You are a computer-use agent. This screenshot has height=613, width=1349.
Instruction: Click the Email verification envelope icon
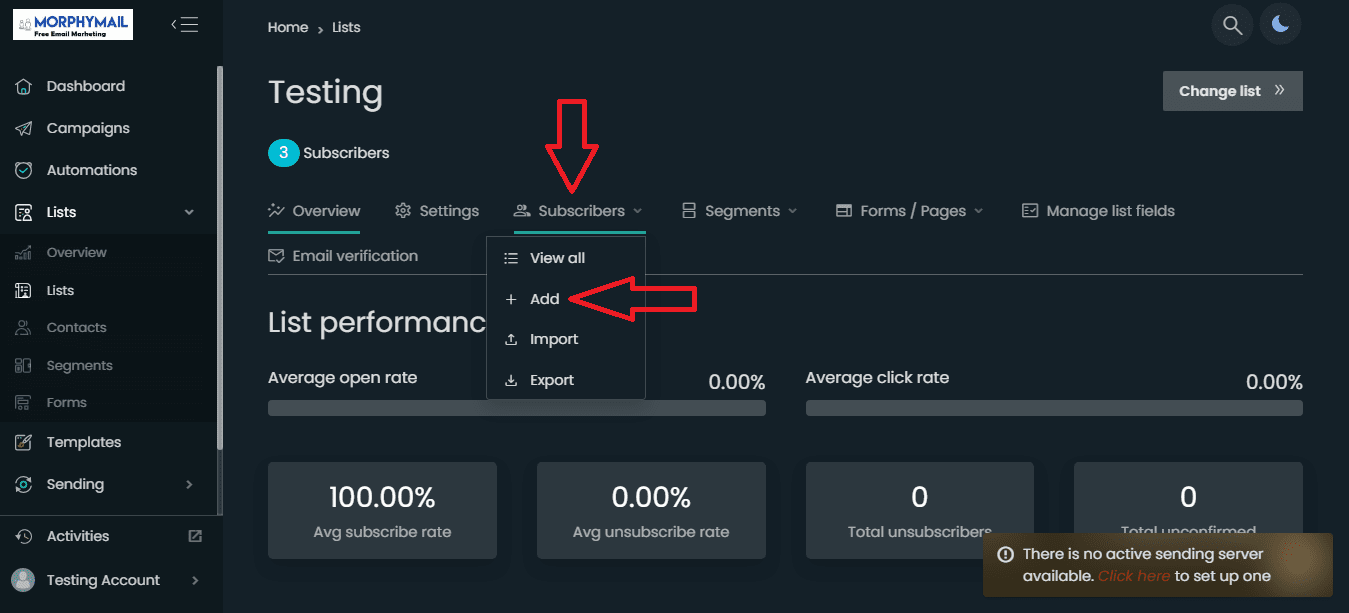[276, 256]
